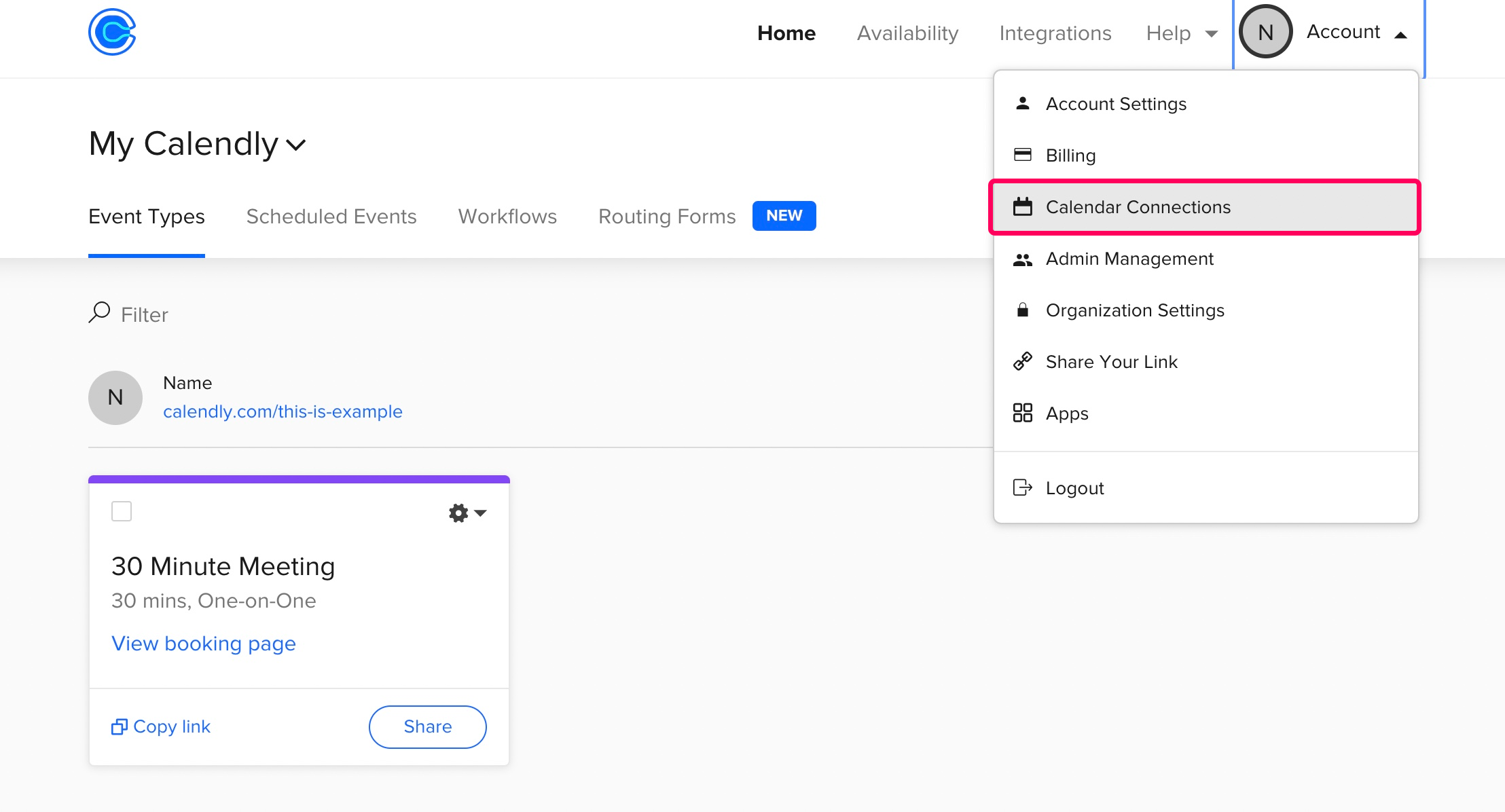Viewport: 1505px width, 812px height.
Task: Select Account Settings from the menu
Action: (1205, 104)
